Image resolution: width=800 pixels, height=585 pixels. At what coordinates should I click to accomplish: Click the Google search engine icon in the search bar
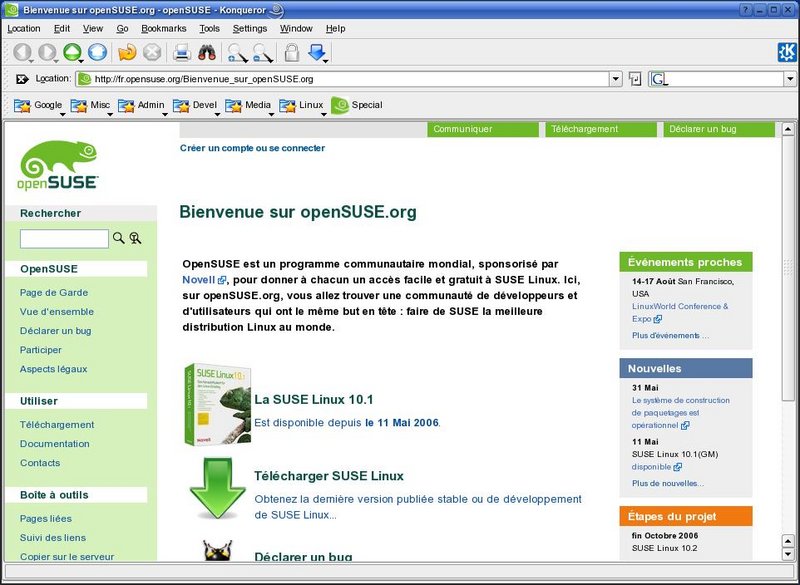coord(658,79)
